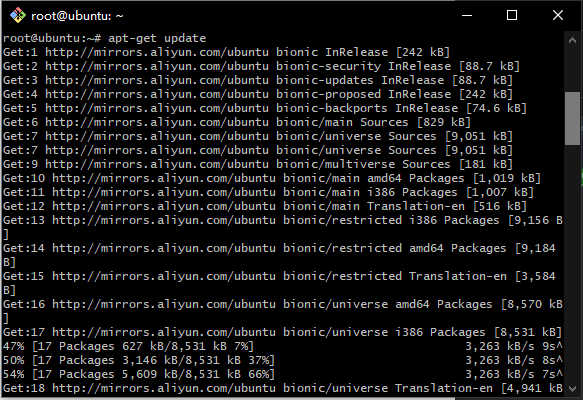Click the Get:18 universe Translation-en line

pyautogui.click(x=283, y=388)
